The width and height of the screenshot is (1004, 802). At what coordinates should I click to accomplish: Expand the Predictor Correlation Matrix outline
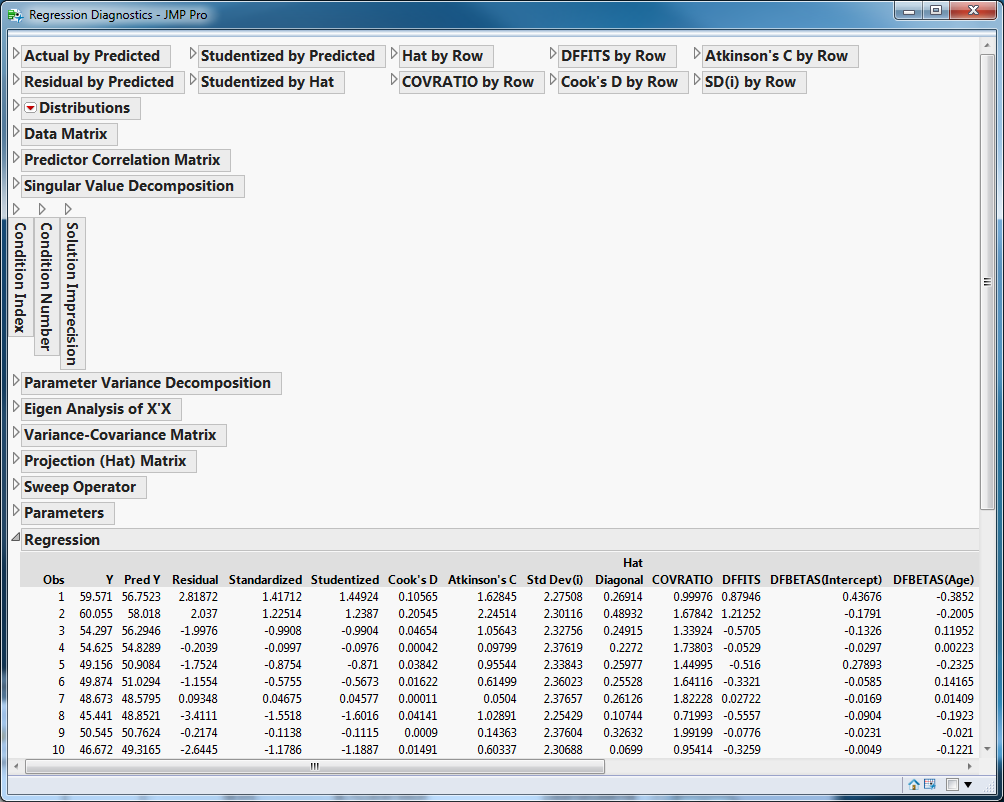tap(16, 160)
